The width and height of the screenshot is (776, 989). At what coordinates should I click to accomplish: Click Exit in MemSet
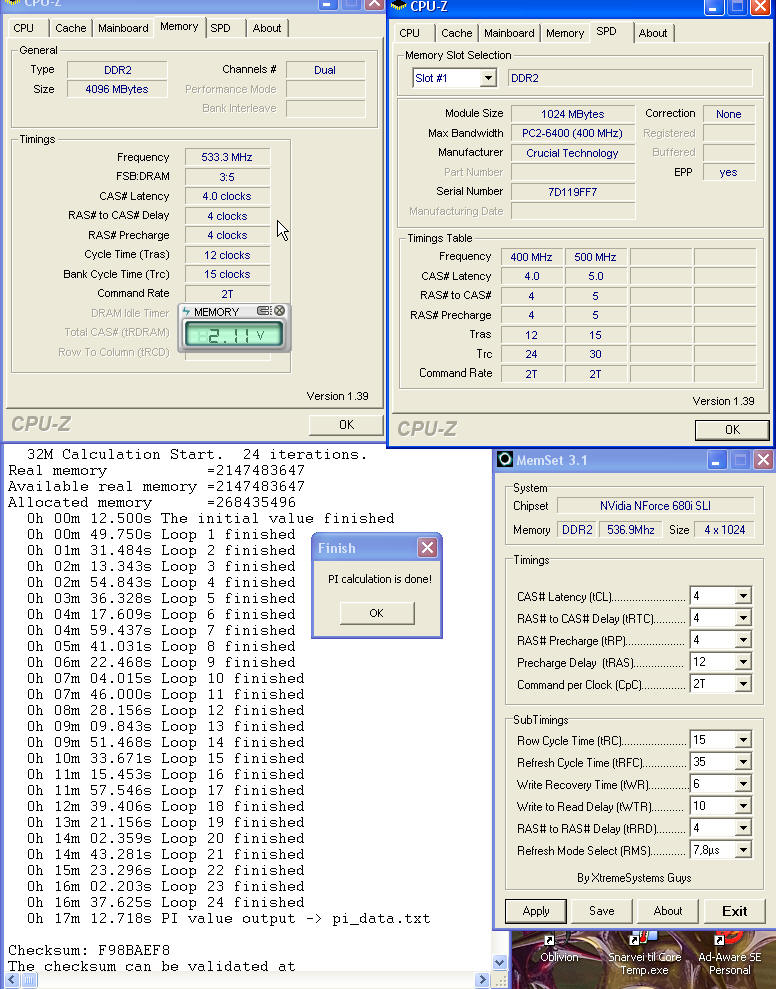[734, 911]
